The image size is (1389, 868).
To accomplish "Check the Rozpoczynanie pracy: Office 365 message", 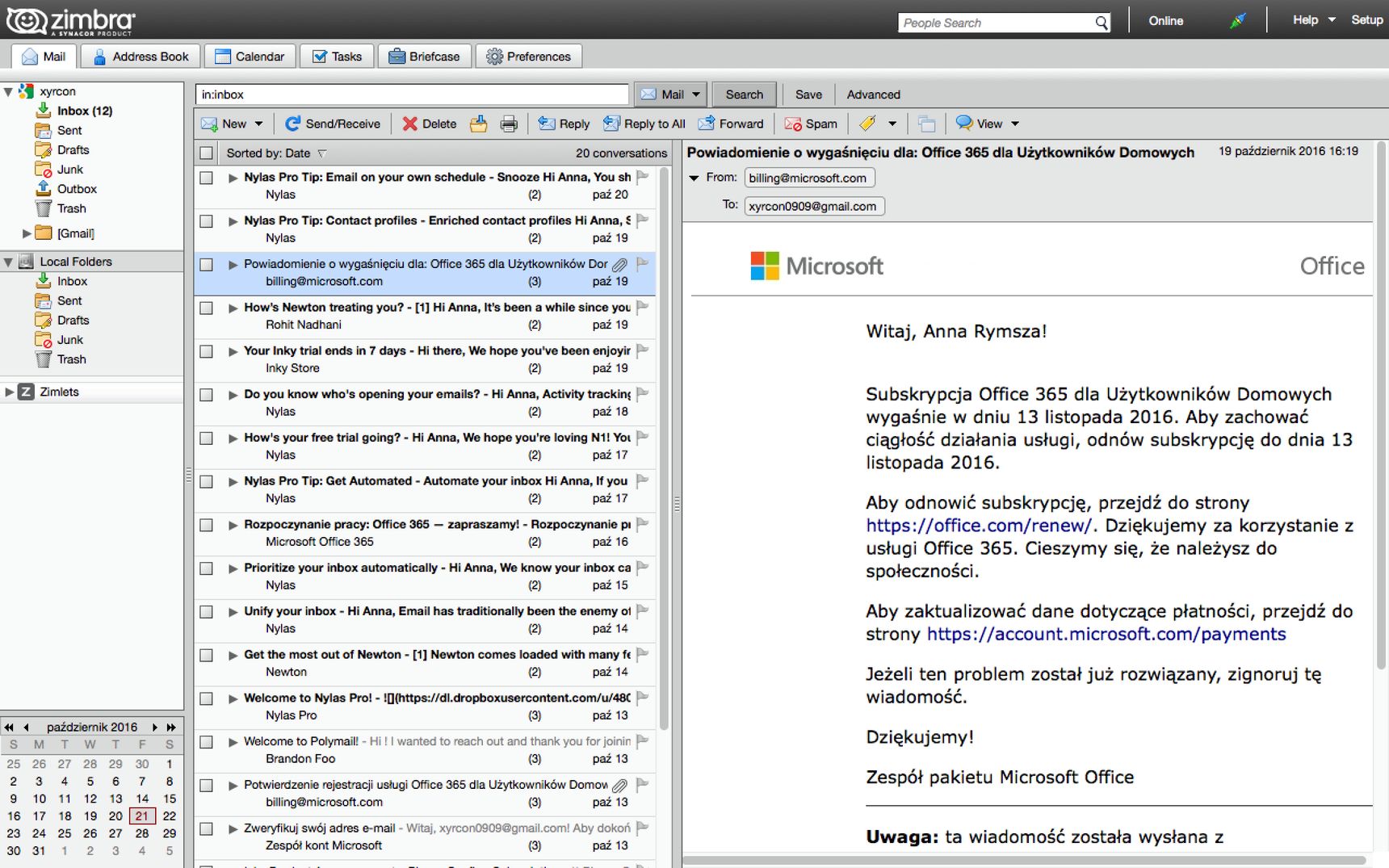I will pos(207,525).
